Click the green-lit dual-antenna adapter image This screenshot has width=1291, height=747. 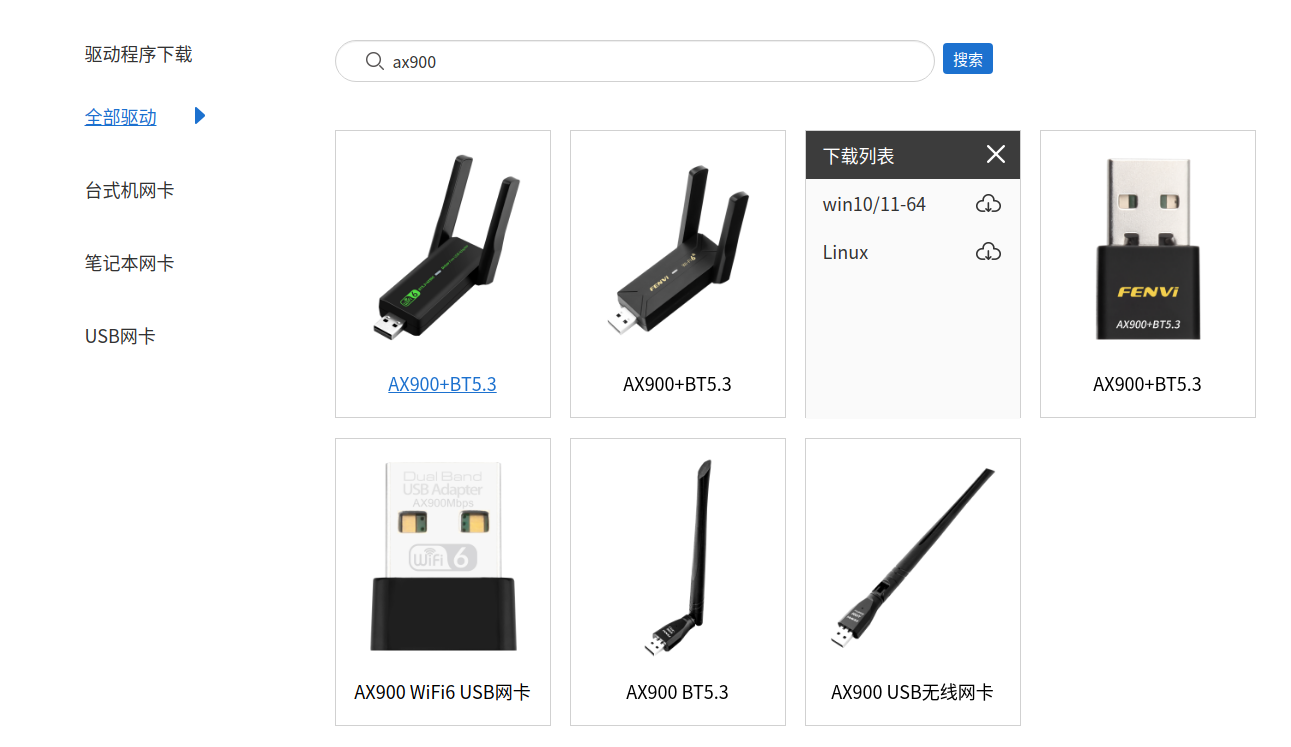click(448, 249)
